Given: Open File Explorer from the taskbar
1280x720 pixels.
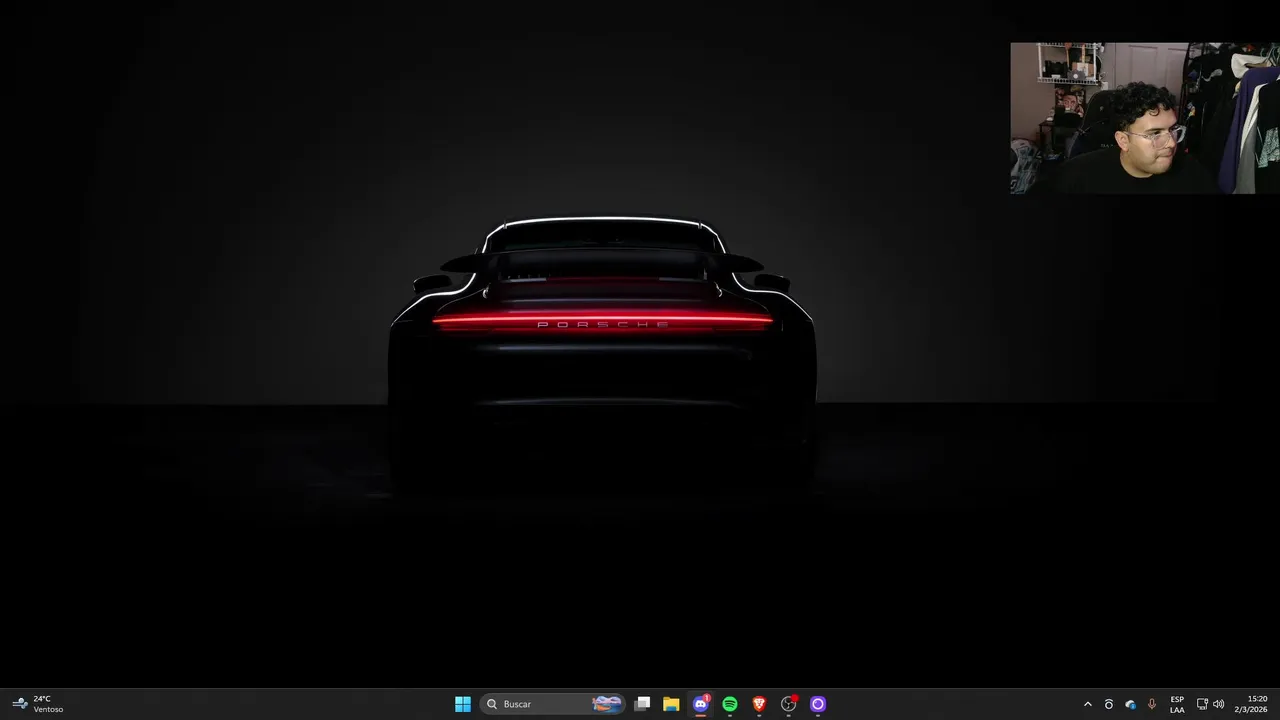Looking at the screenshot, I should click(x=671, y=704).
